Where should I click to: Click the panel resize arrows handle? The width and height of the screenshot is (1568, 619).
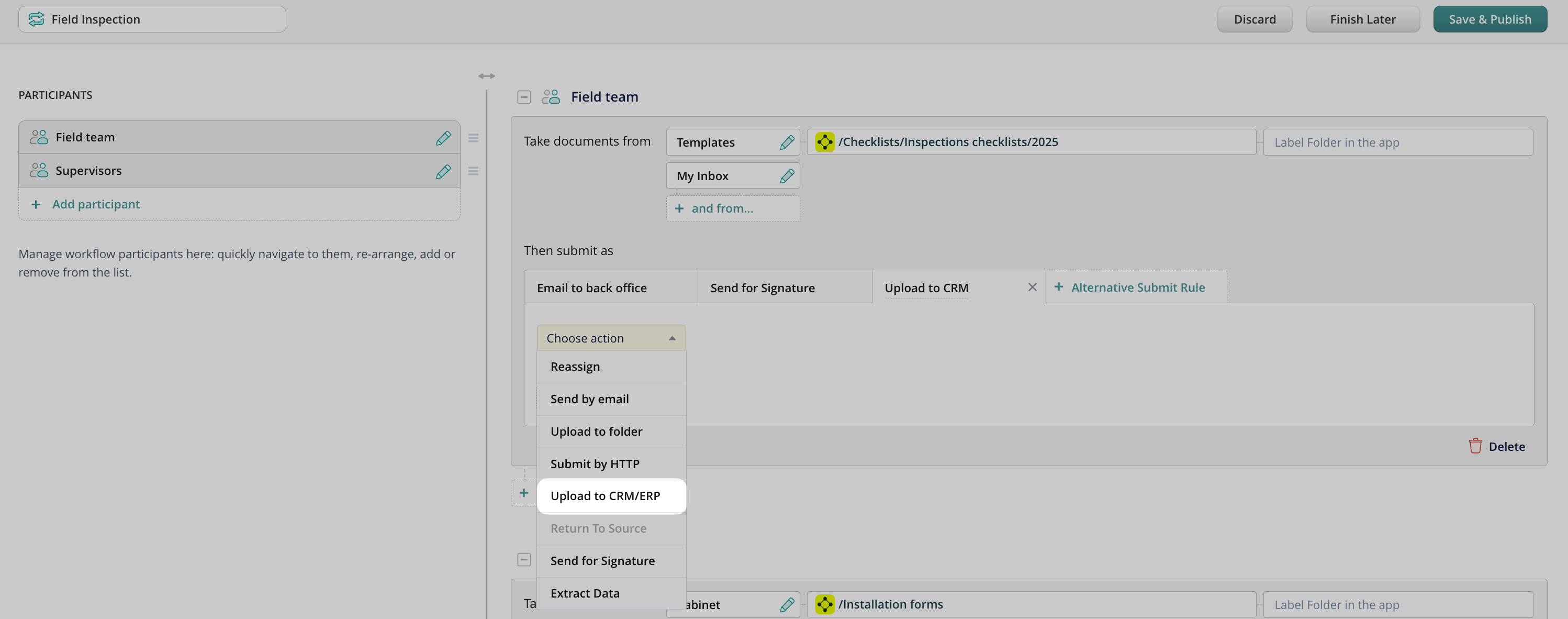tap(486, 76)
